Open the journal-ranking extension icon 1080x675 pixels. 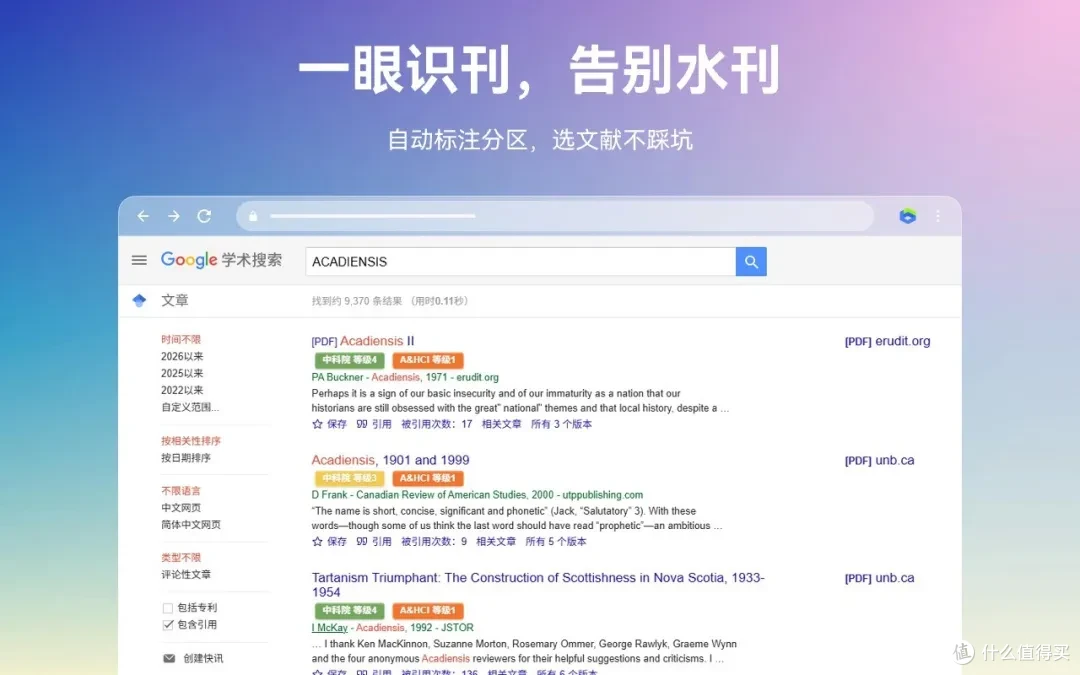(x=908, y=216)
